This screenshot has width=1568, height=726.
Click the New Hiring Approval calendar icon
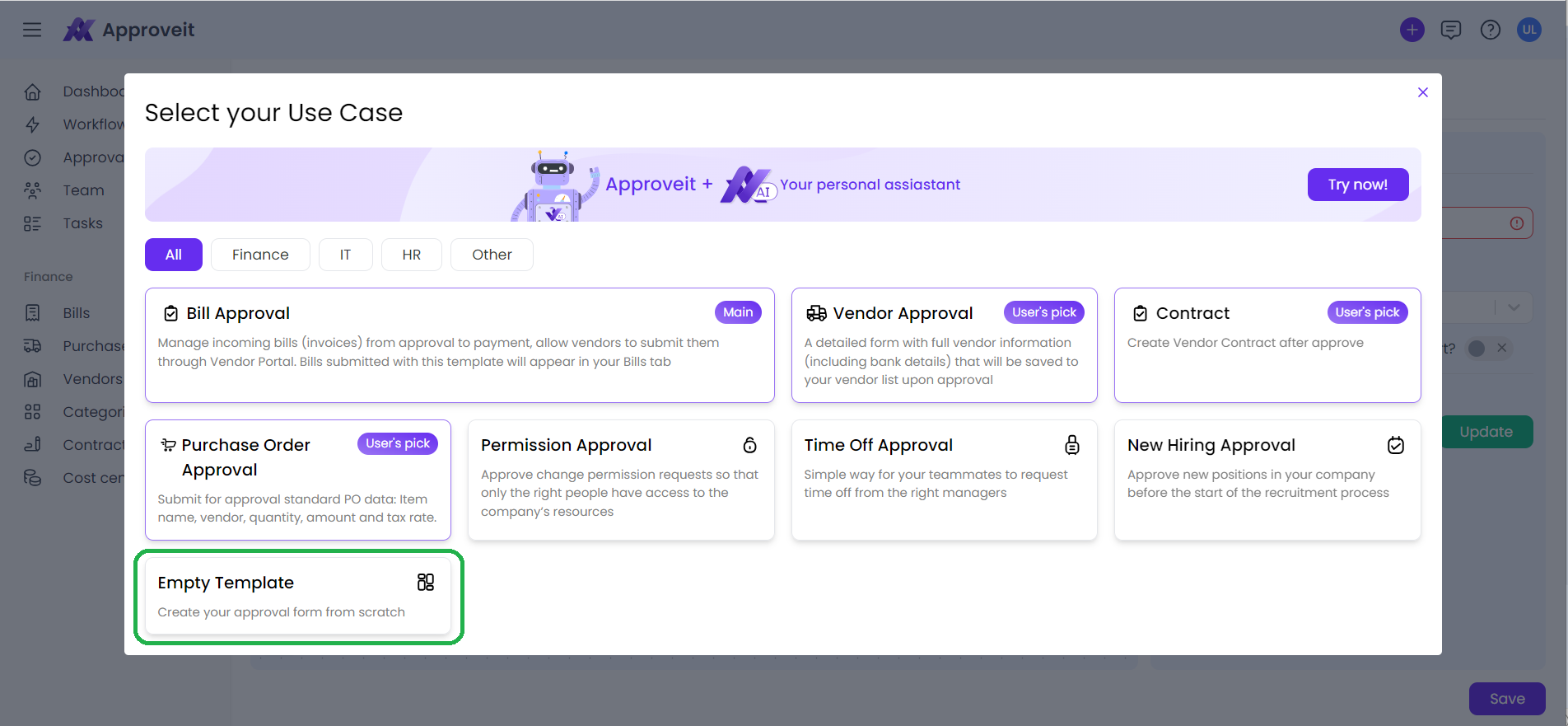pyautogui.click(x=1396, y=445)
